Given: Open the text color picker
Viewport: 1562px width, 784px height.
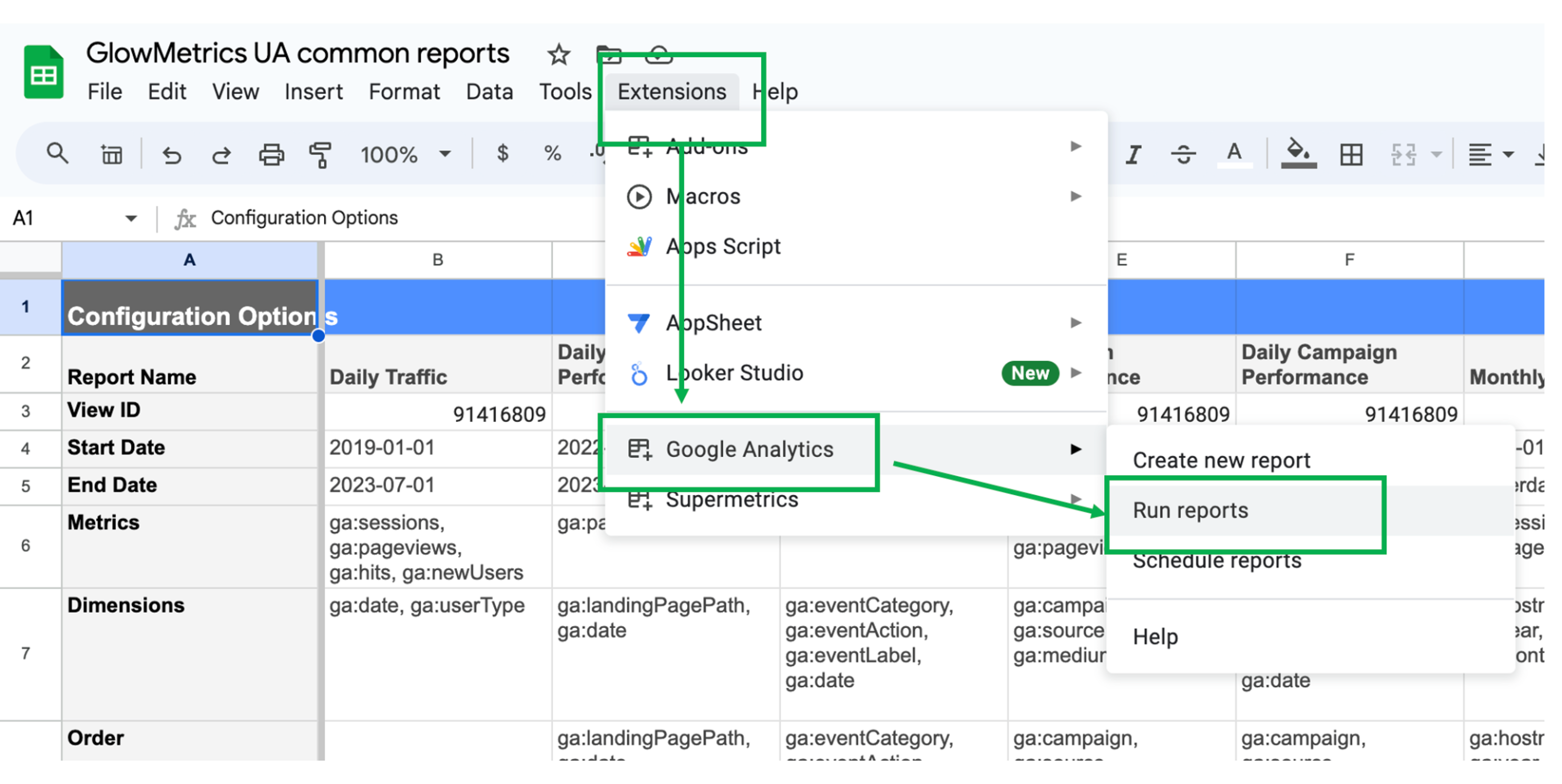Looking at the screenshot, I should coord(1234,155).
